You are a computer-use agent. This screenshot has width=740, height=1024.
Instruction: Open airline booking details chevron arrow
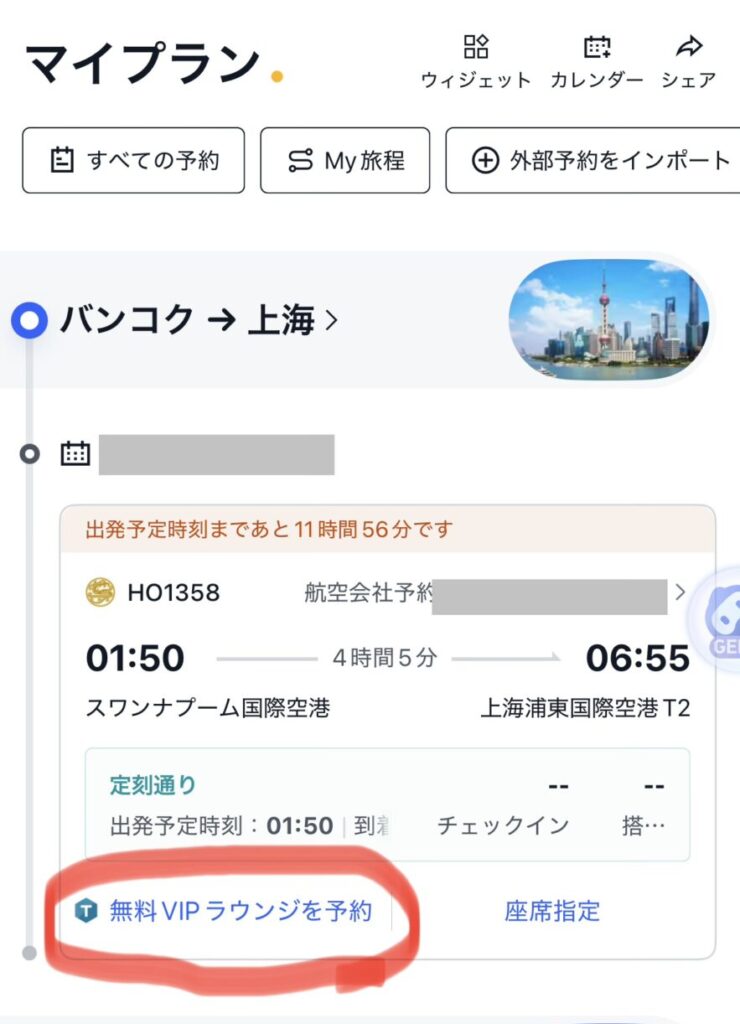(680, 592)
